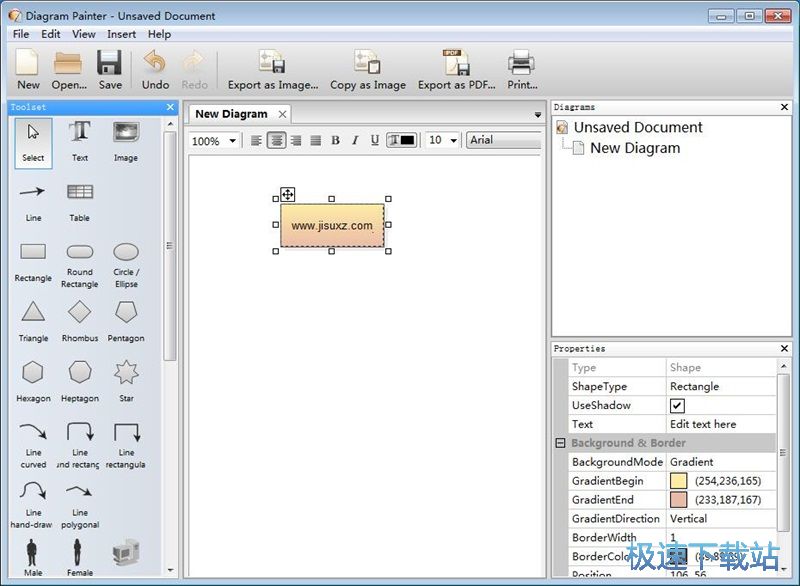This screenshot has width=800, height=586.
Task: Switch to the New Diagram tab
Action: (231, 114)
